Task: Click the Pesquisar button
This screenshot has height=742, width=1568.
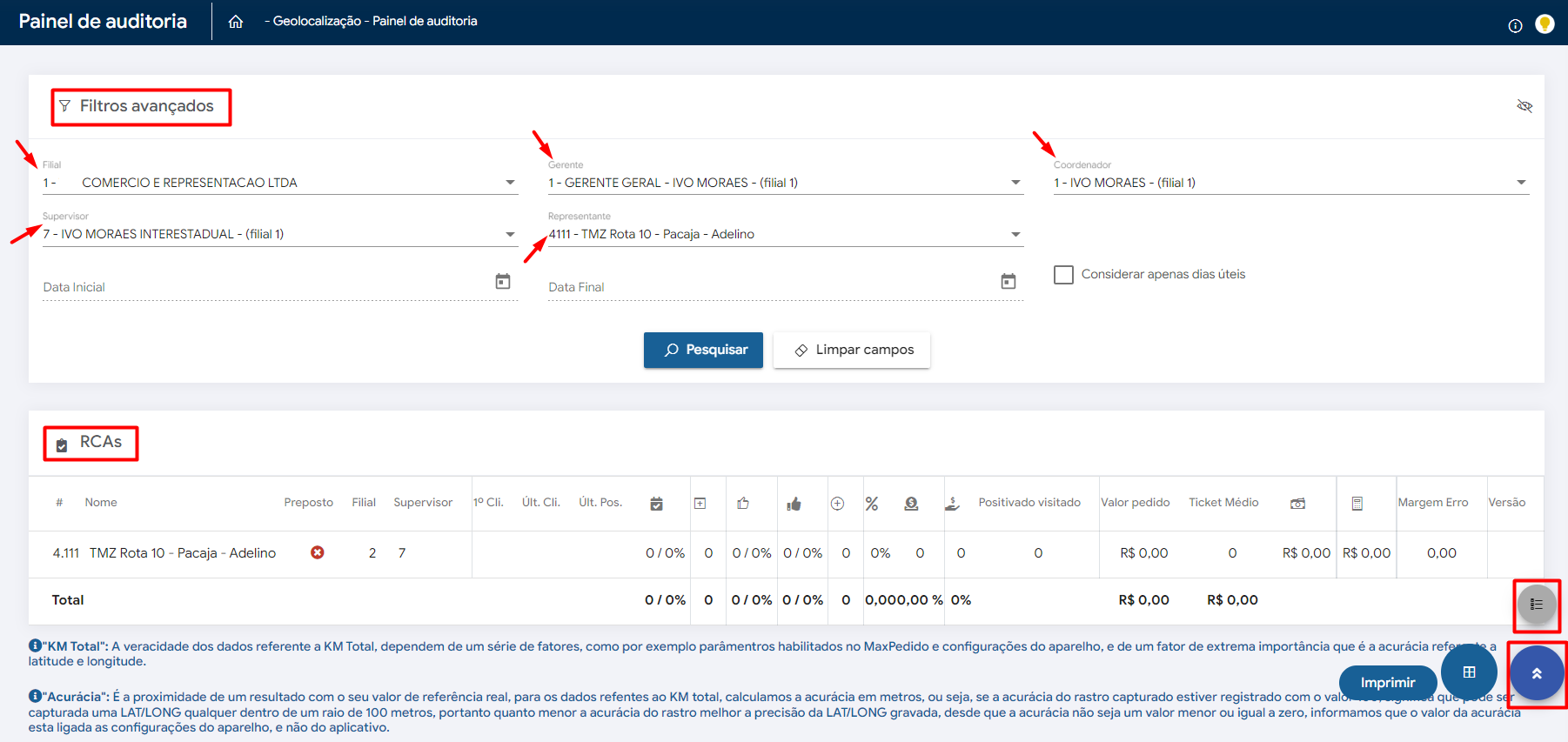Action: pos(703,350)
